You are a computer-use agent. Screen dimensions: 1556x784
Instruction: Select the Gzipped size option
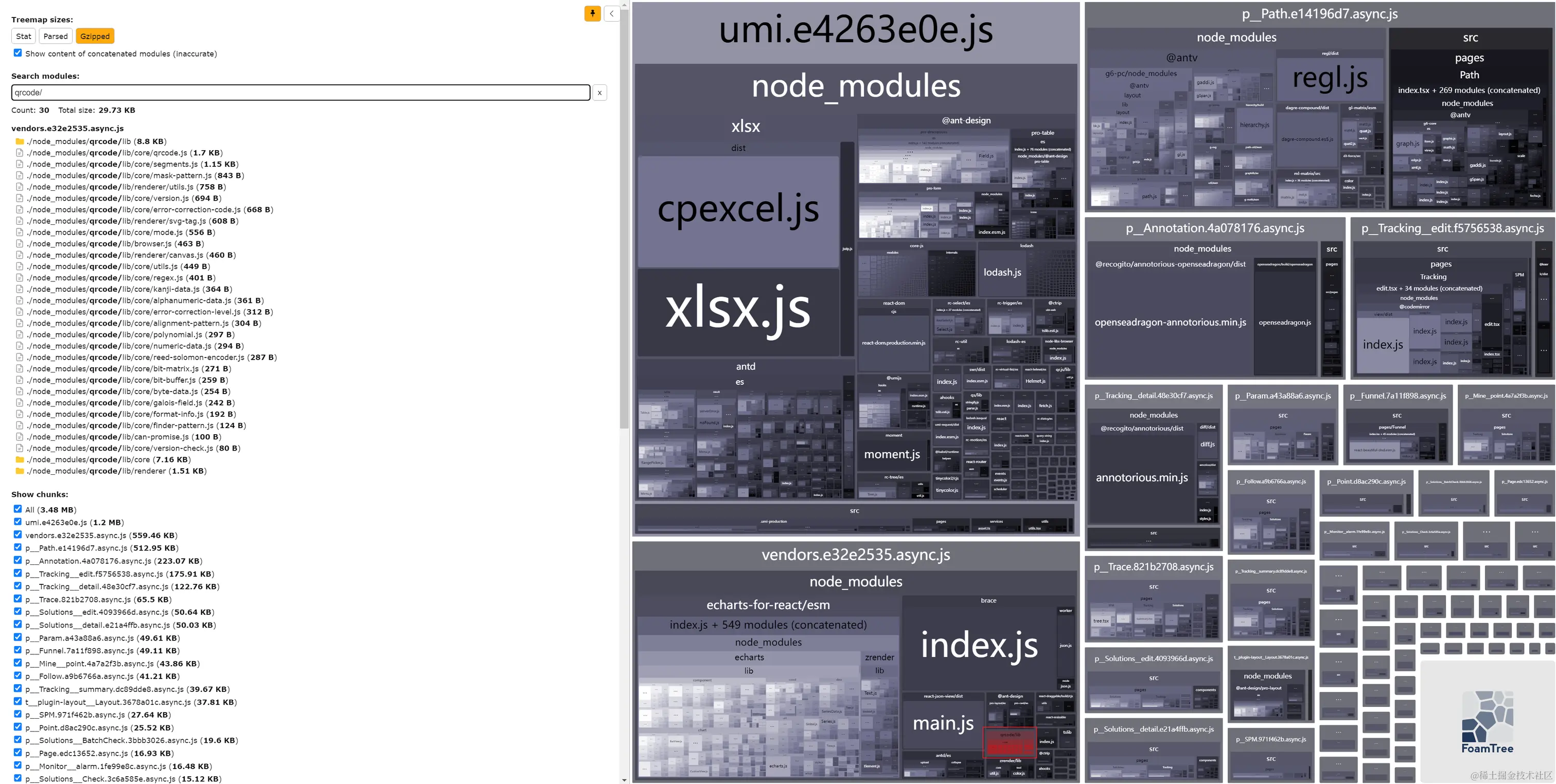[x=95, y=36]
